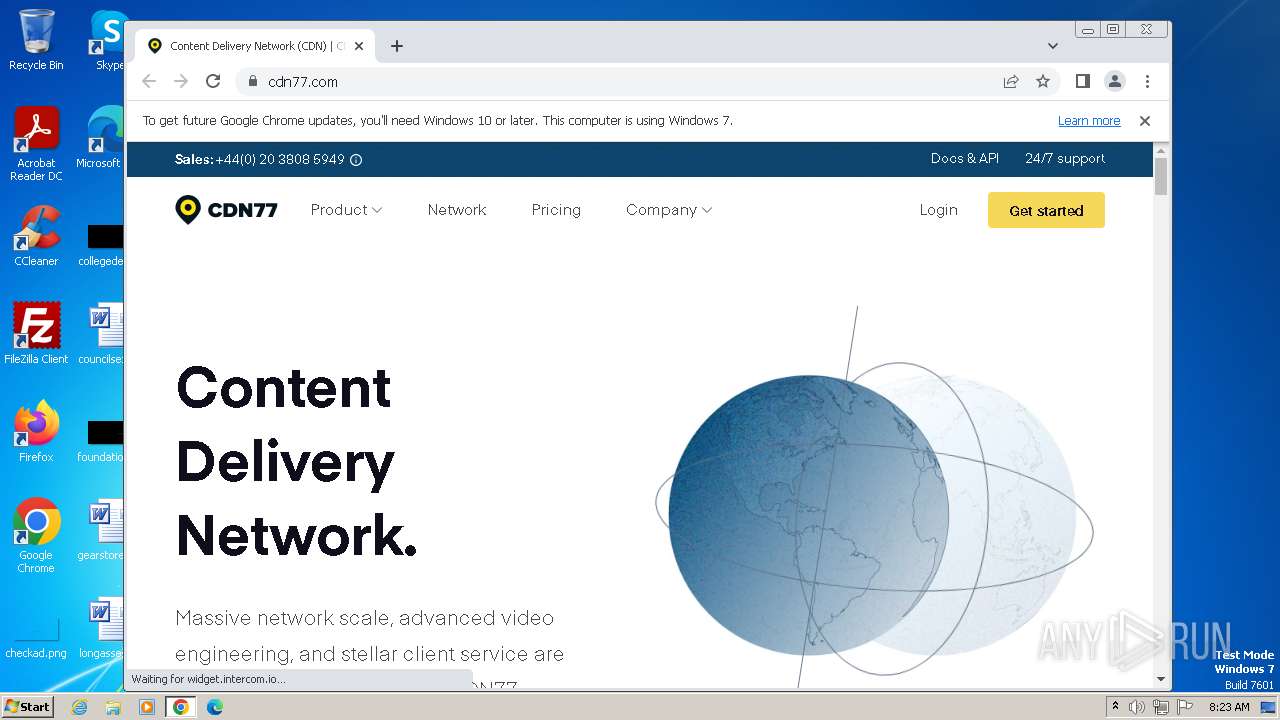Screen dimensions: 1280x720
Task: Open the Pricing page
Action: (556, 210)
